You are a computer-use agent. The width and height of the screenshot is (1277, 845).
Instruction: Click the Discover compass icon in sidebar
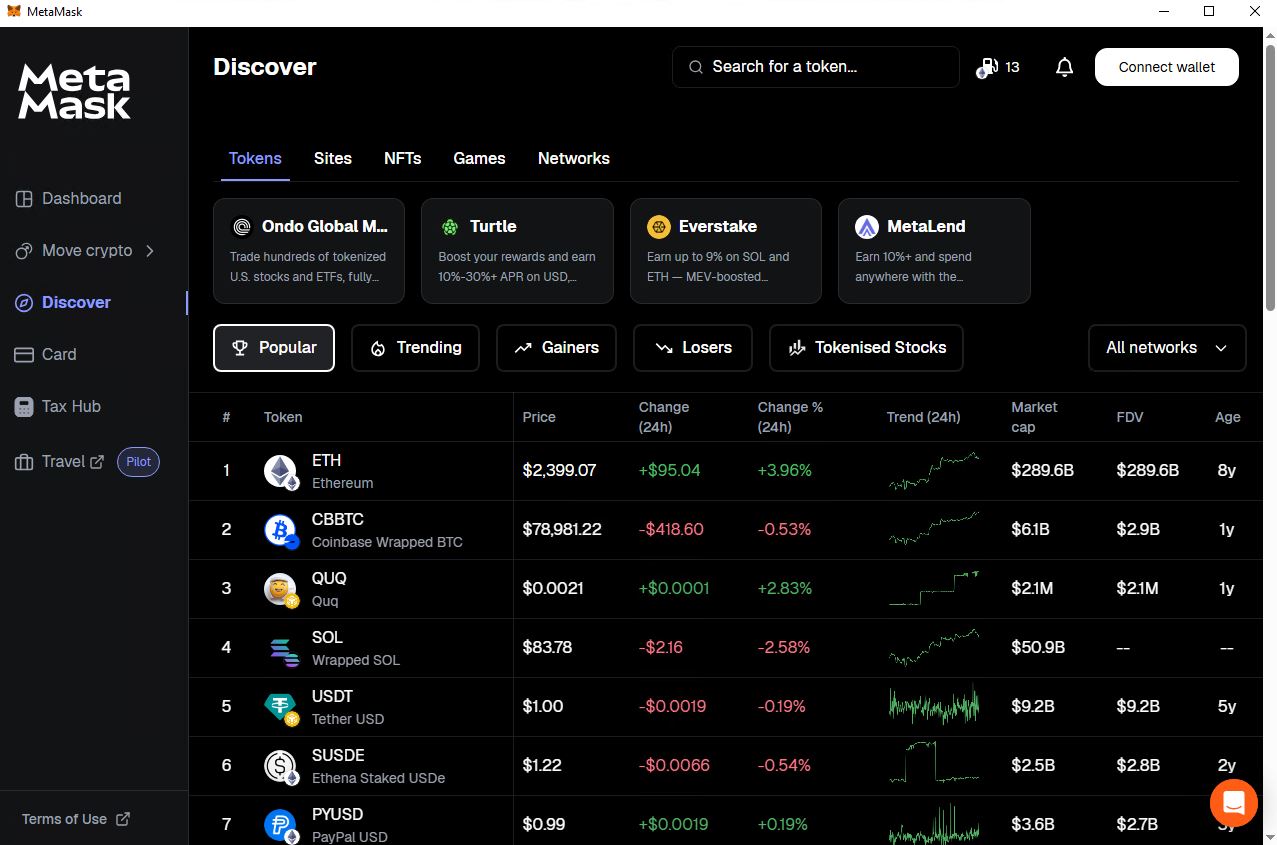click(24, 302)
